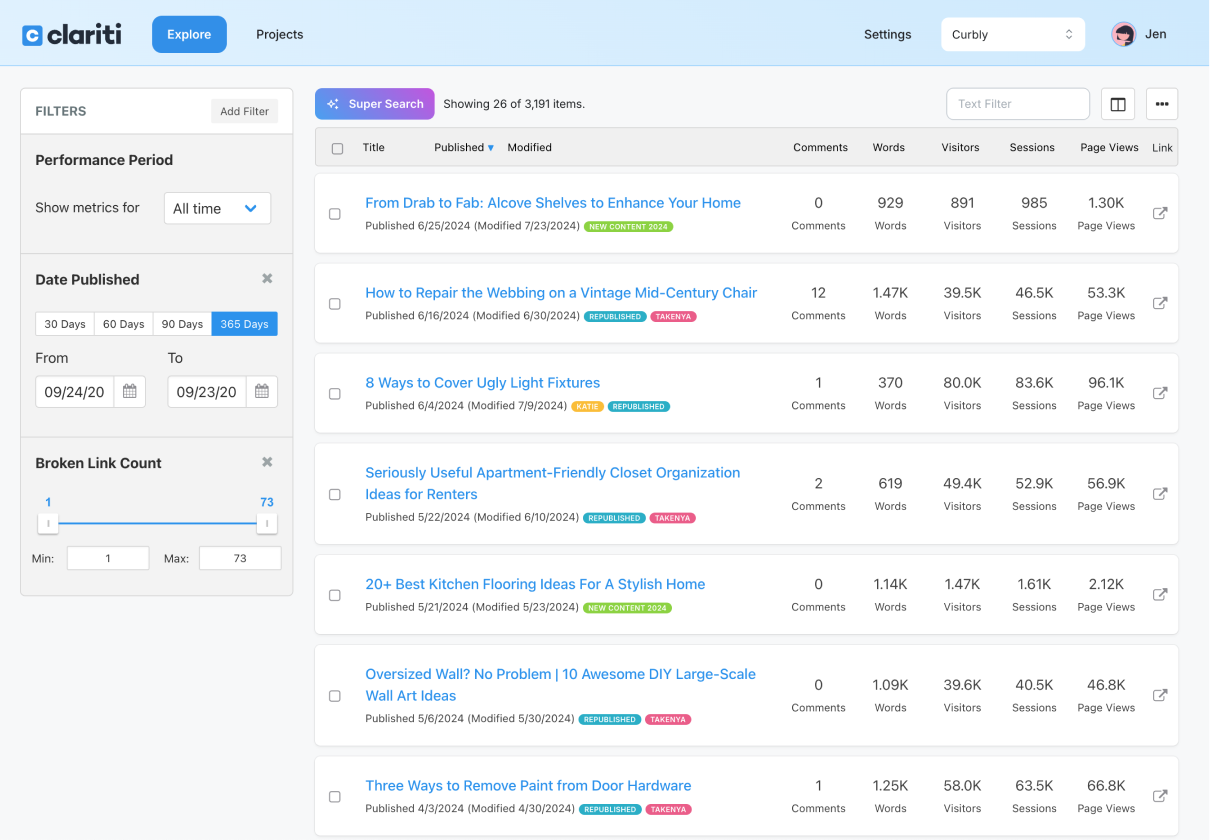Go to Projects

point(279,33)
